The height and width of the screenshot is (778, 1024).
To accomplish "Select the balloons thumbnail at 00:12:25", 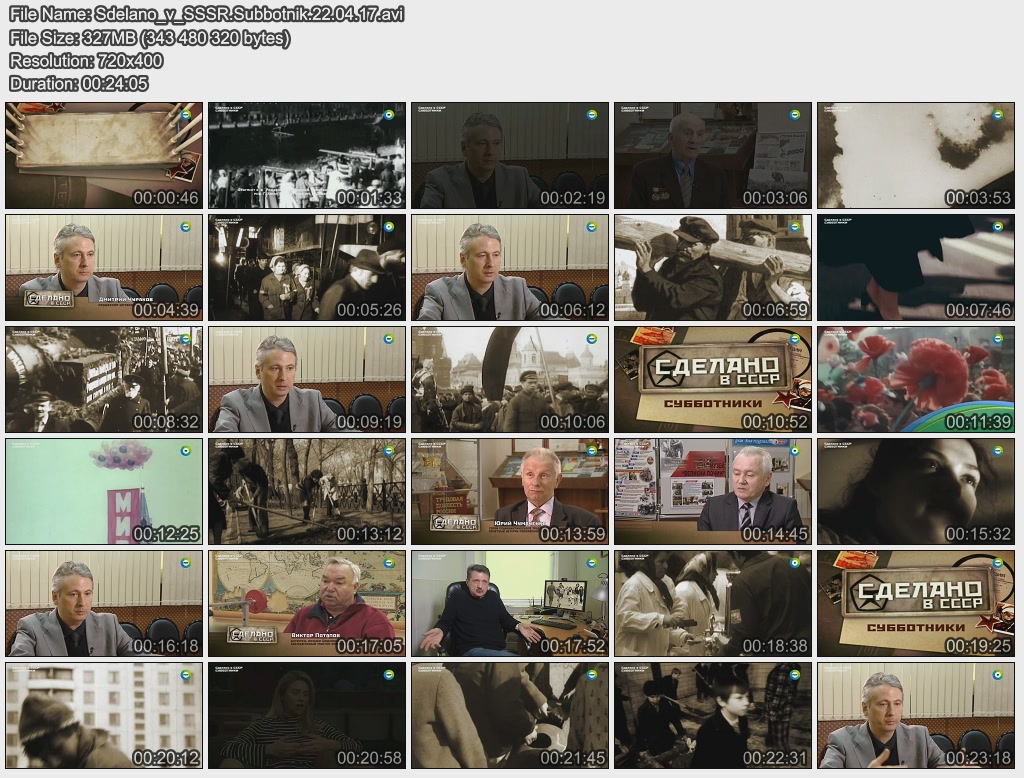I will [x=104, y=491].
